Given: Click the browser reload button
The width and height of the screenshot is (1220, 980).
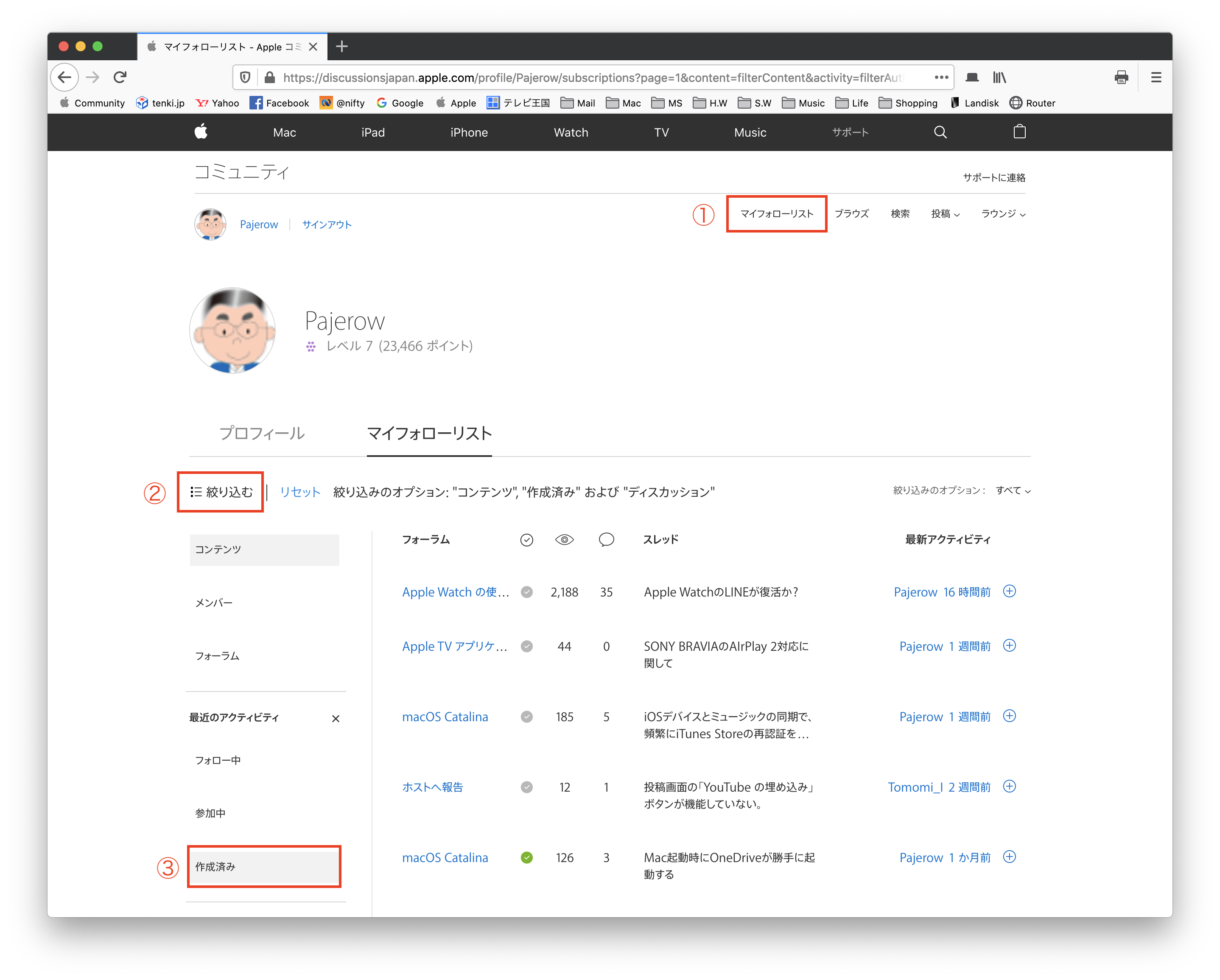Looking at the screenshot, I should tap(120, 77).
